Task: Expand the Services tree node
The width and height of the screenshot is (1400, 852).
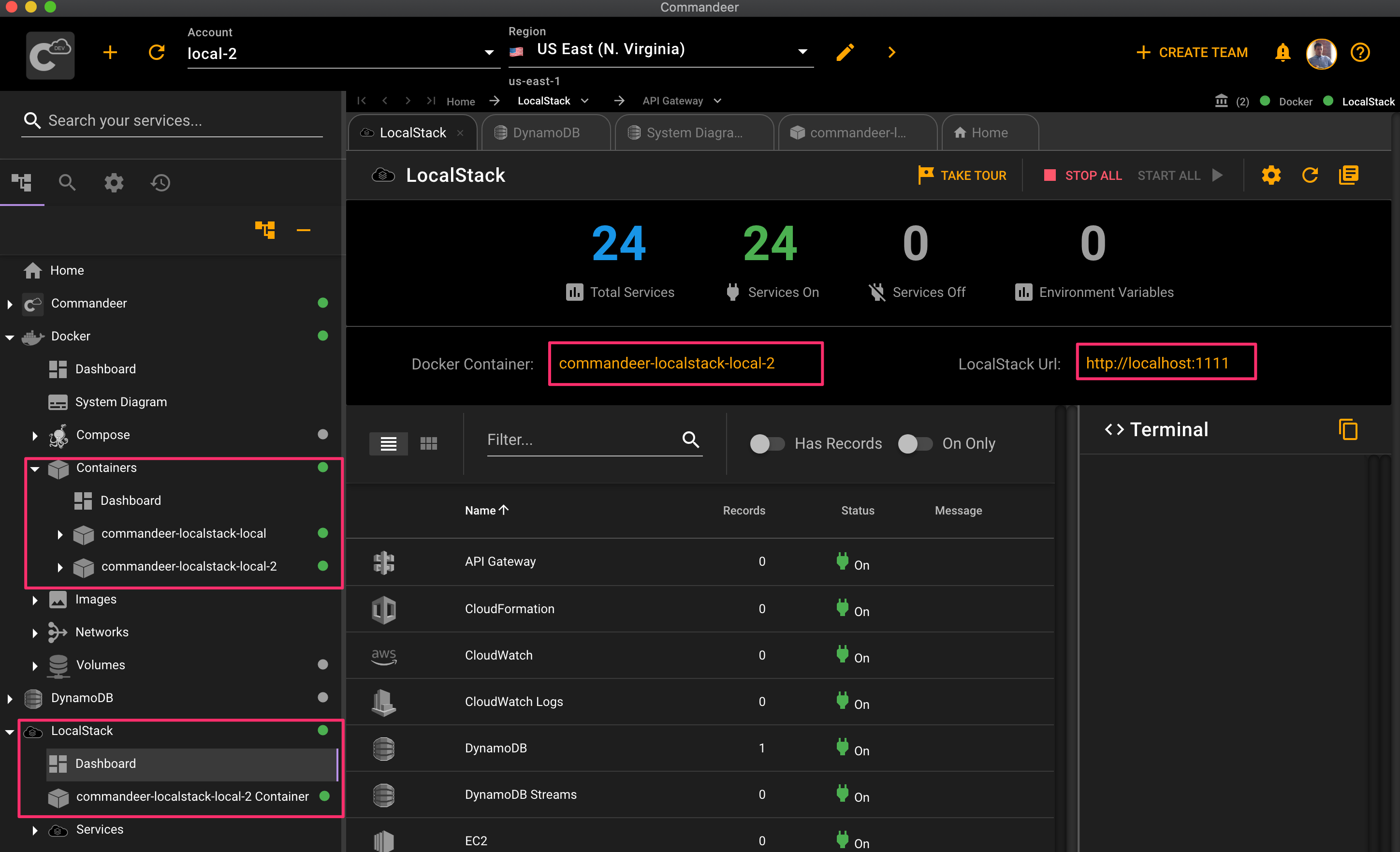Action: pyautogui.click(x=35, y=830)
